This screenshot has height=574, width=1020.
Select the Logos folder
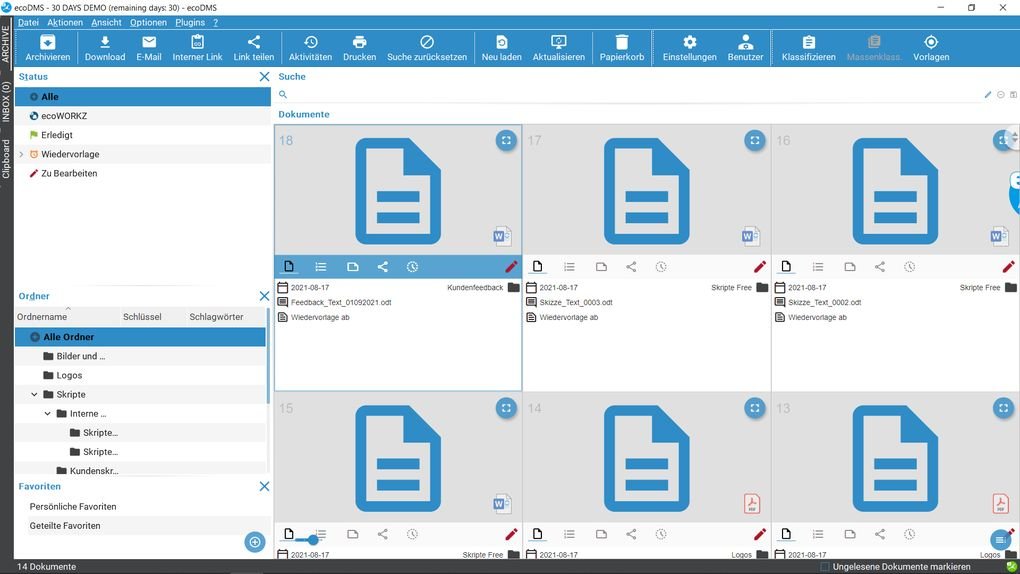[x=140, y=376]
